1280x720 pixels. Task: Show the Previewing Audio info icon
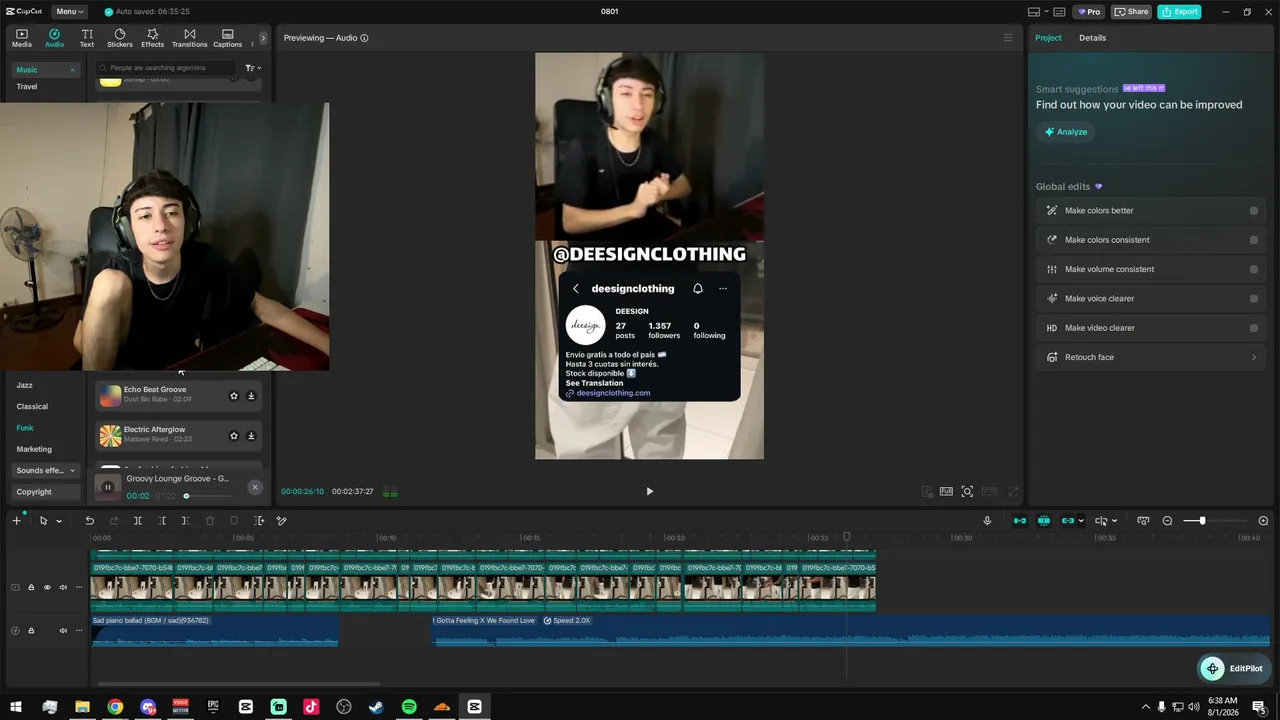[364, 38]
